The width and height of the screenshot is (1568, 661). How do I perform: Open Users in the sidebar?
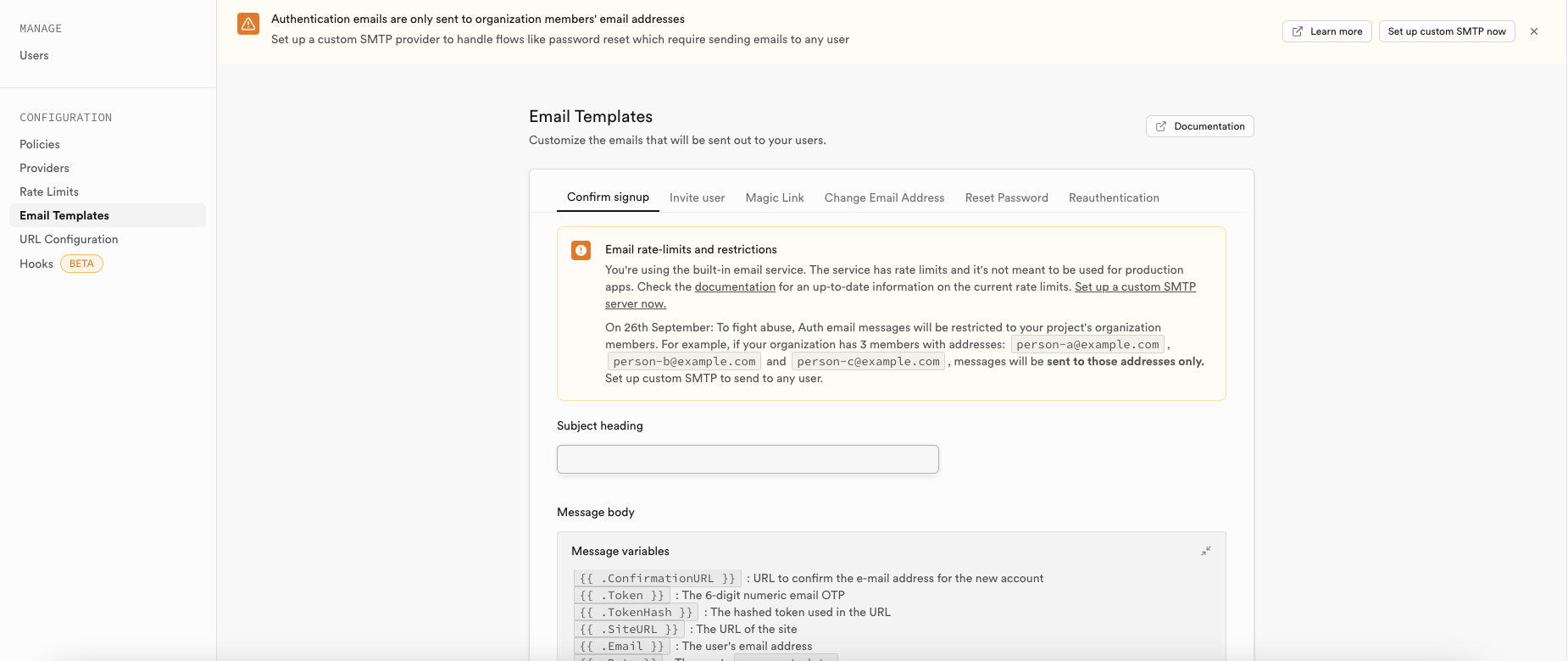(x=34, y=55)
